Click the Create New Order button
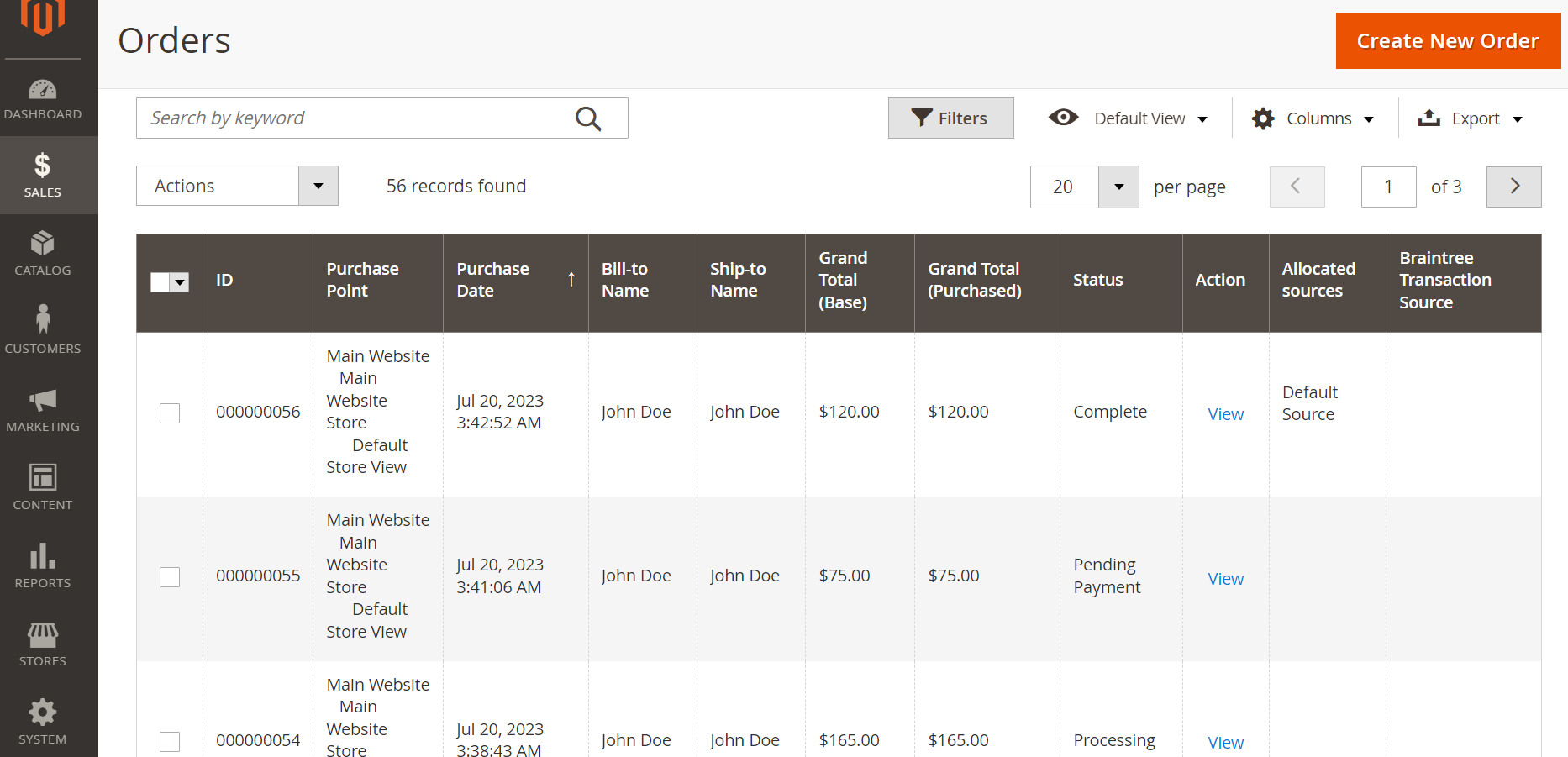The height and width of the screenshot is (757, 1568). click(x=1447, y=41)
